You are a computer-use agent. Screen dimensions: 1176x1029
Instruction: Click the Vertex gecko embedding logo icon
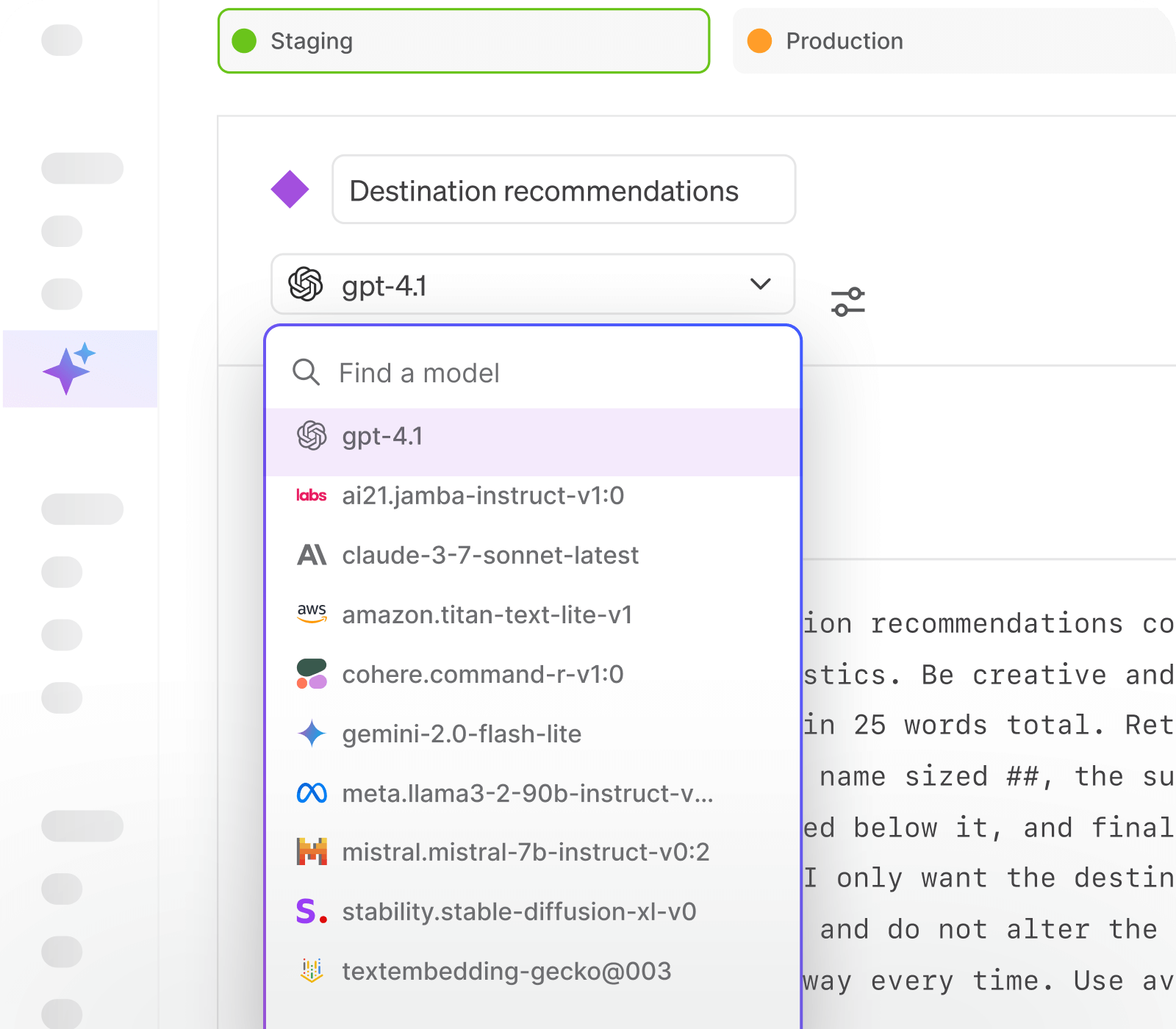pos(312,971)
